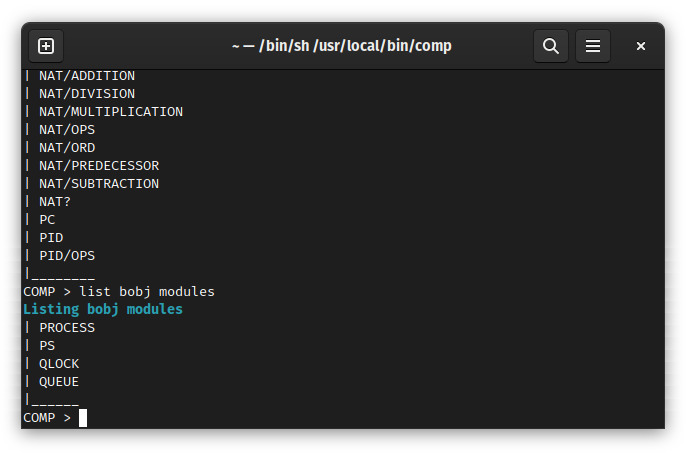Select the PC module line
The image size is (686, 453).
click(x=47, y=219)
